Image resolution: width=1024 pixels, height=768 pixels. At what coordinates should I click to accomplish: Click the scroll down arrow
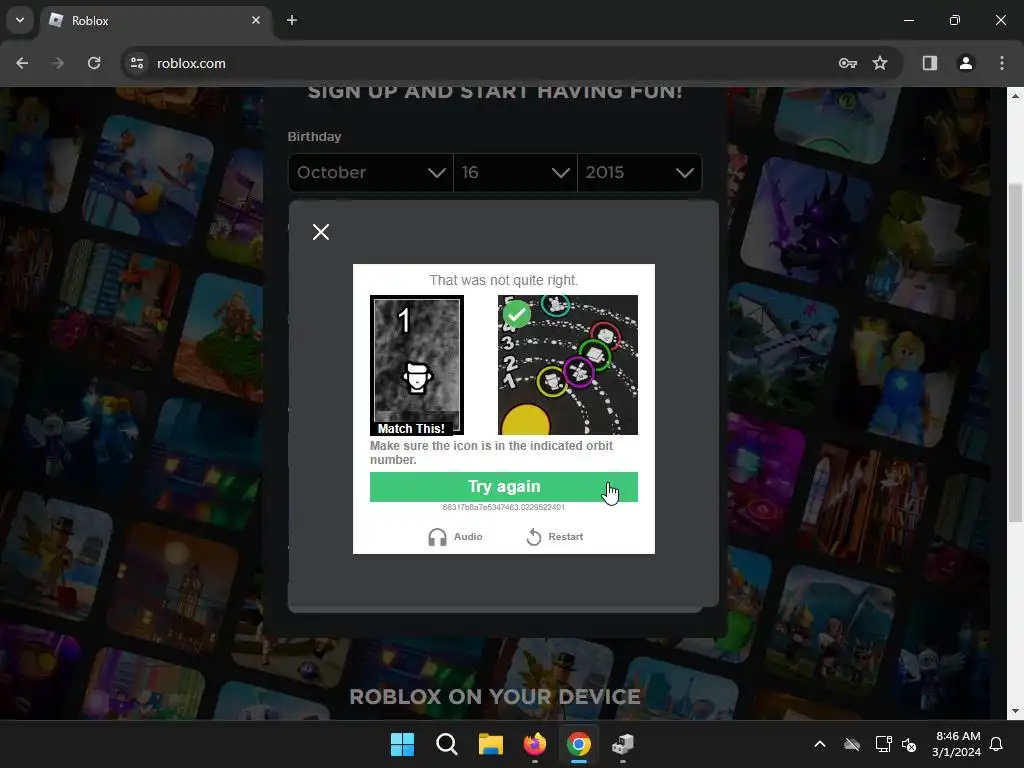pyautogui.click(x=1016, y=711)
